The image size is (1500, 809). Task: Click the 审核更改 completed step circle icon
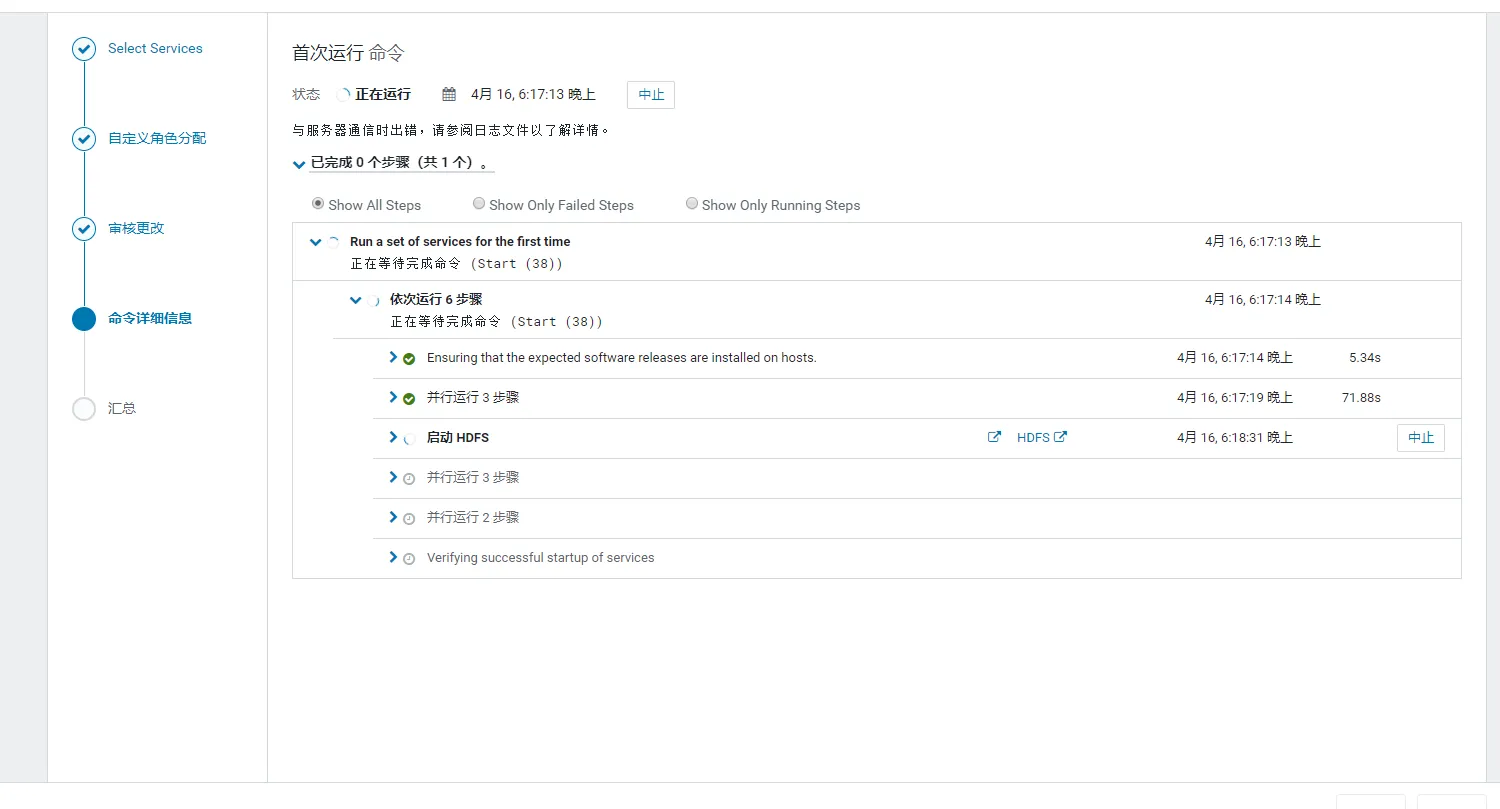click(84, 229)
